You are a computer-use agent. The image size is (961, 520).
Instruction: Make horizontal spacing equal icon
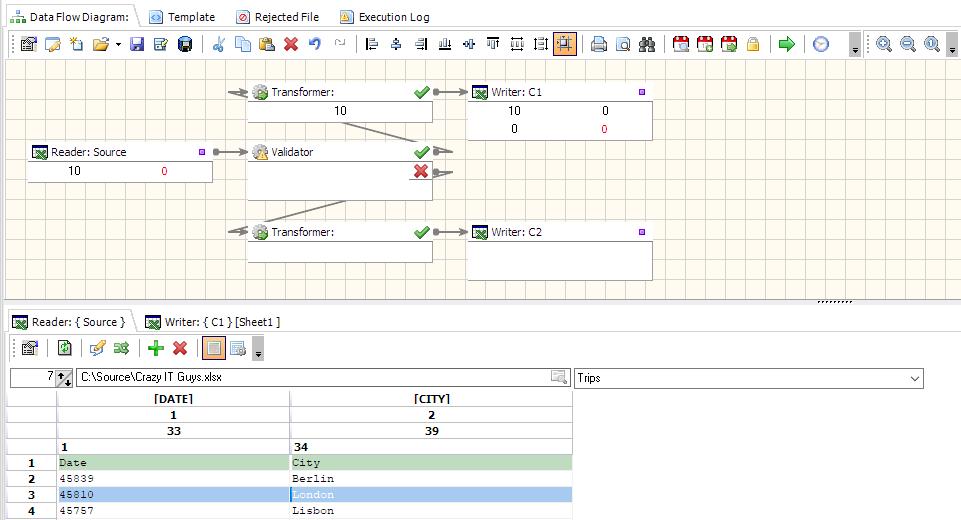click(x=517, y=44)
